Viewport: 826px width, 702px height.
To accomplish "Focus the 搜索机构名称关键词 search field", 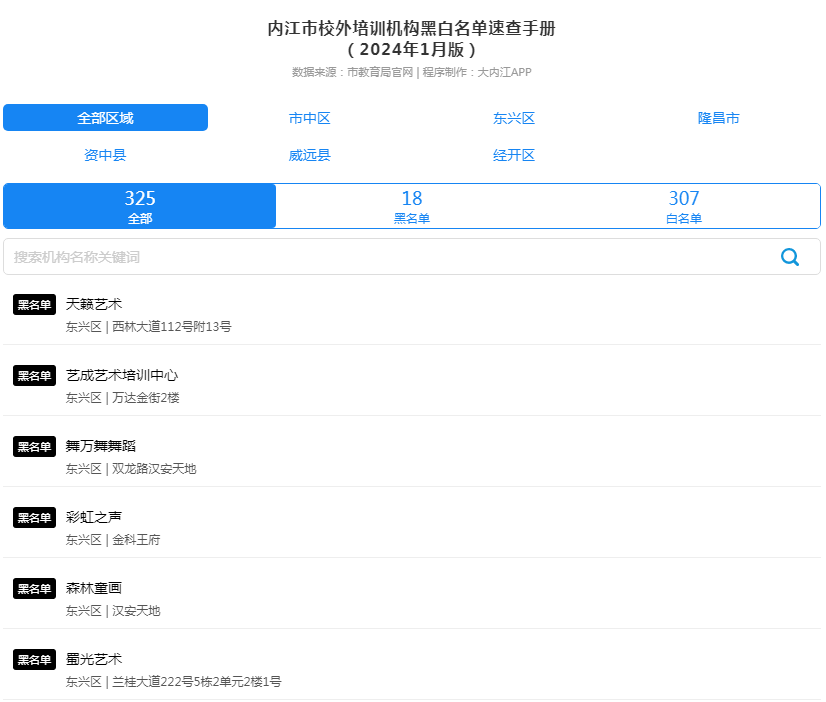I will 390,257.
